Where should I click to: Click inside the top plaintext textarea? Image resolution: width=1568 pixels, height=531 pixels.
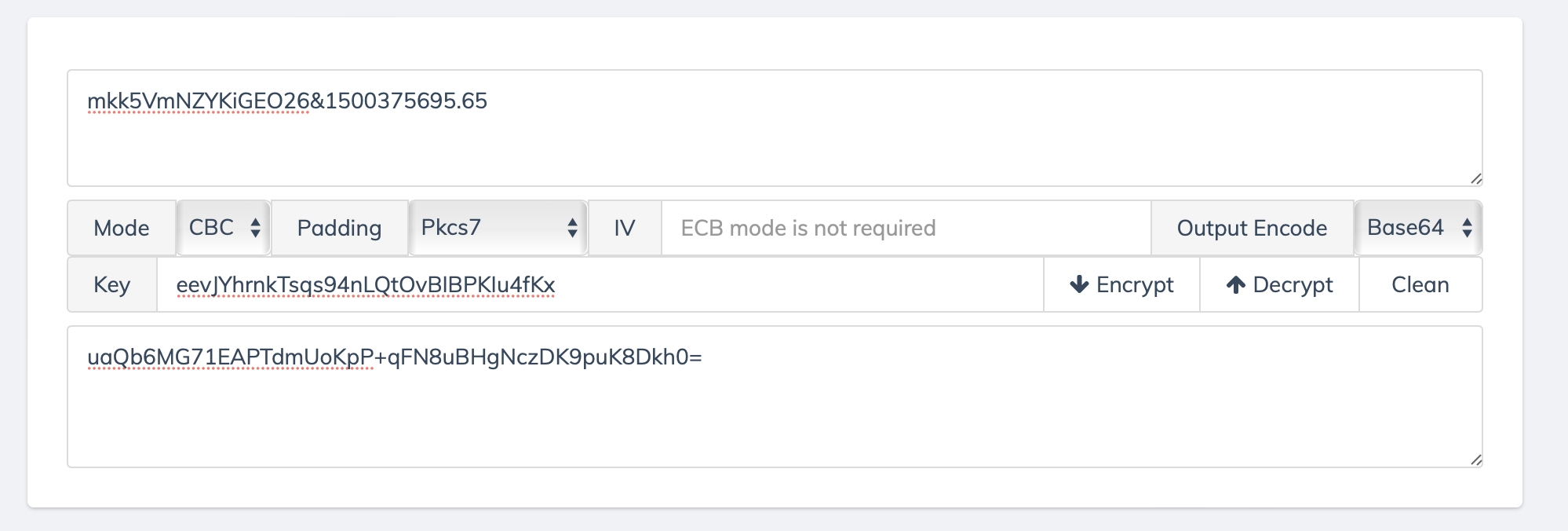pos(775,128)
